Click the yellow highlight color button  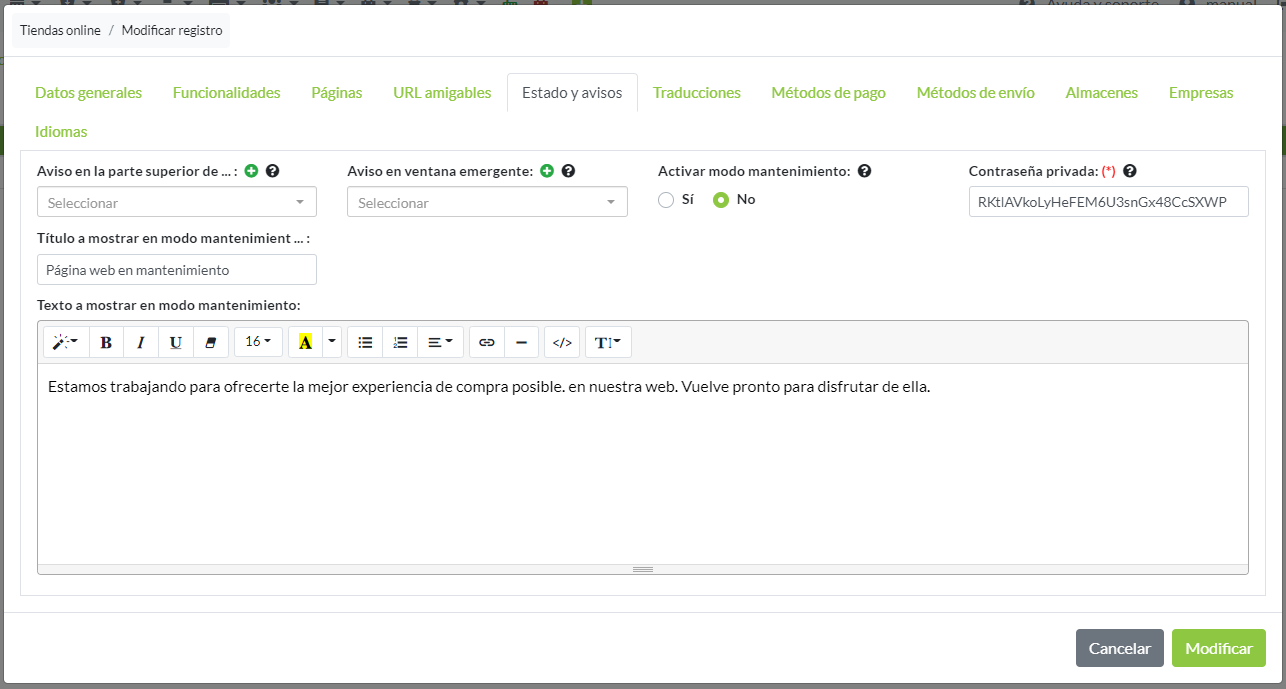coord(305,342)
